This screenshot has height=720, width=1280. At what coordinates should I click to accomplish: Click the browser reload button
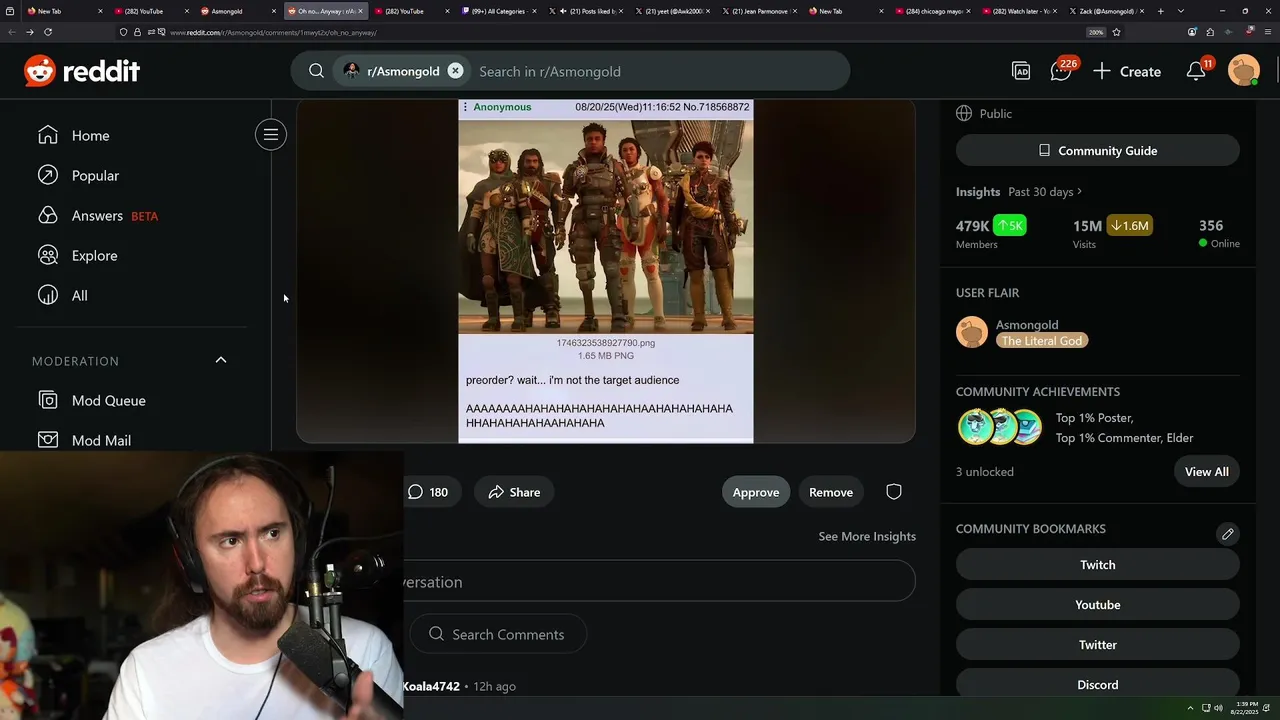pyautogui.click(x=47, y=32)
